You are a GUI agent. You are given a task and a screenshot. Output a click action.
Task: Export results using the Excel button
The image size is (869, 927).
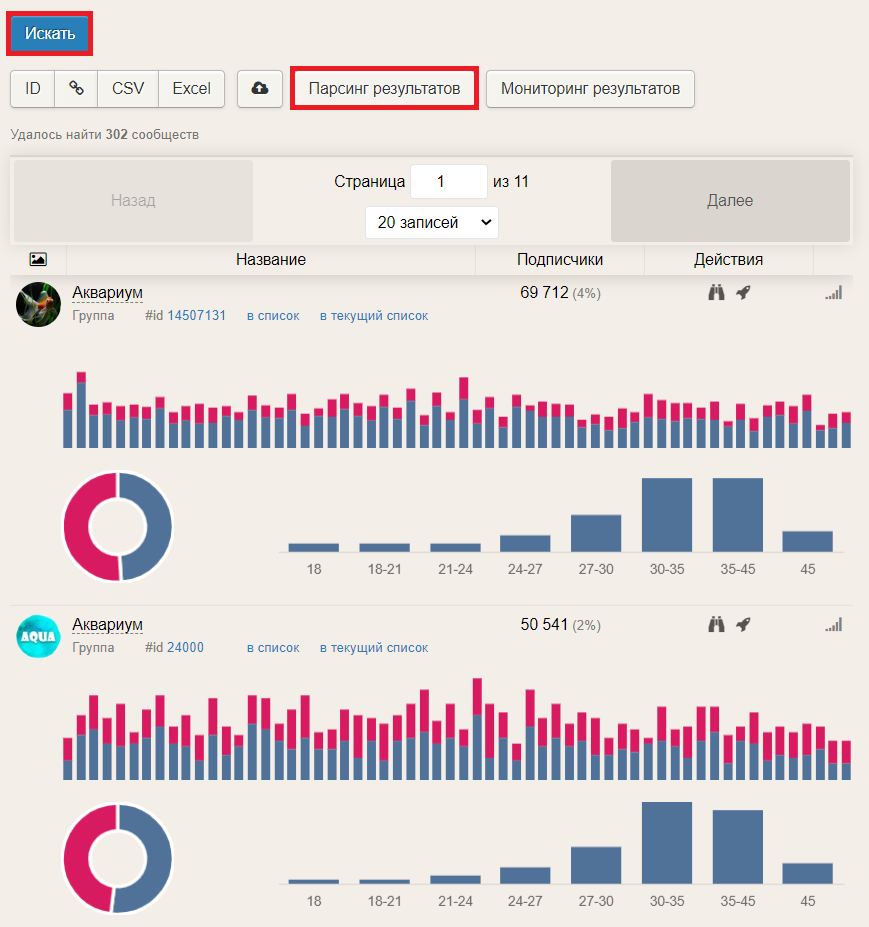pyautogui.click(x=191, y=88)
